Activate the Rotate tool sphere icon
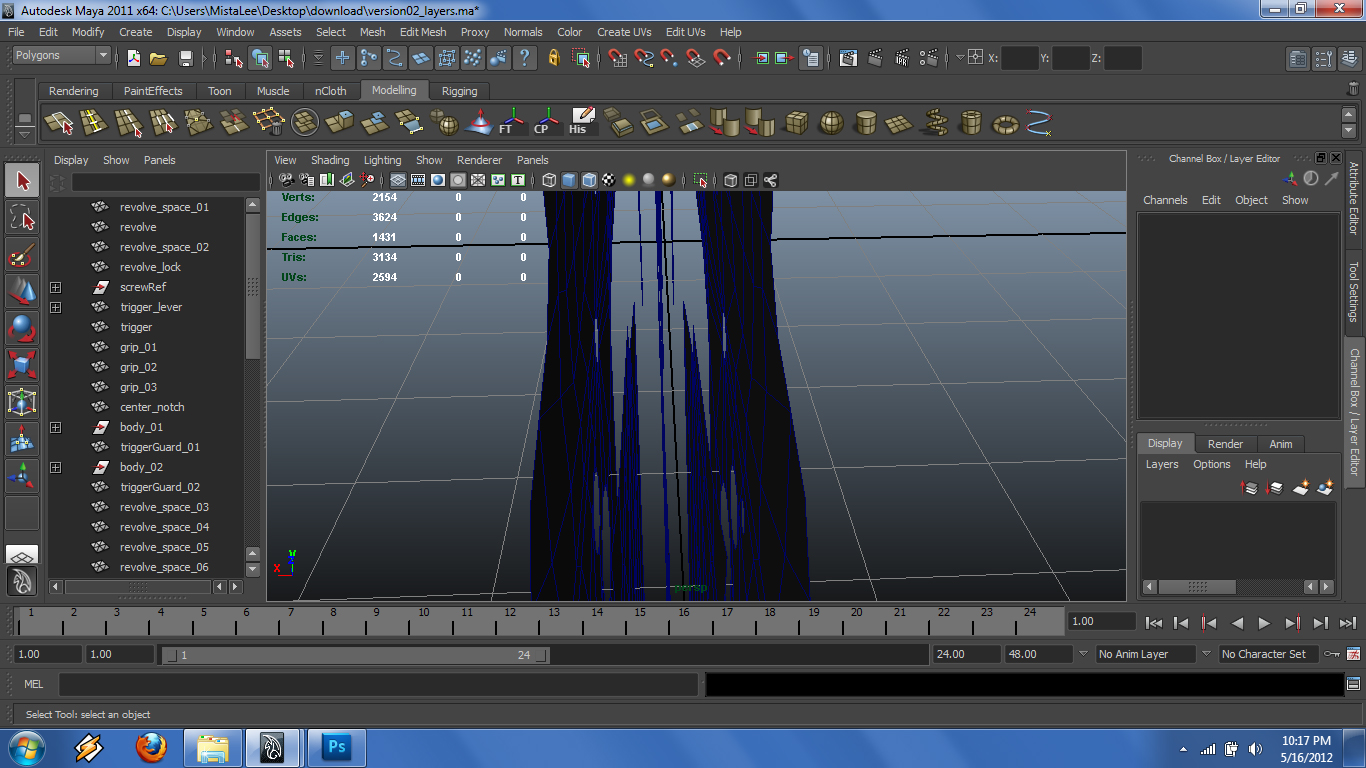 (x=22, y=328)
